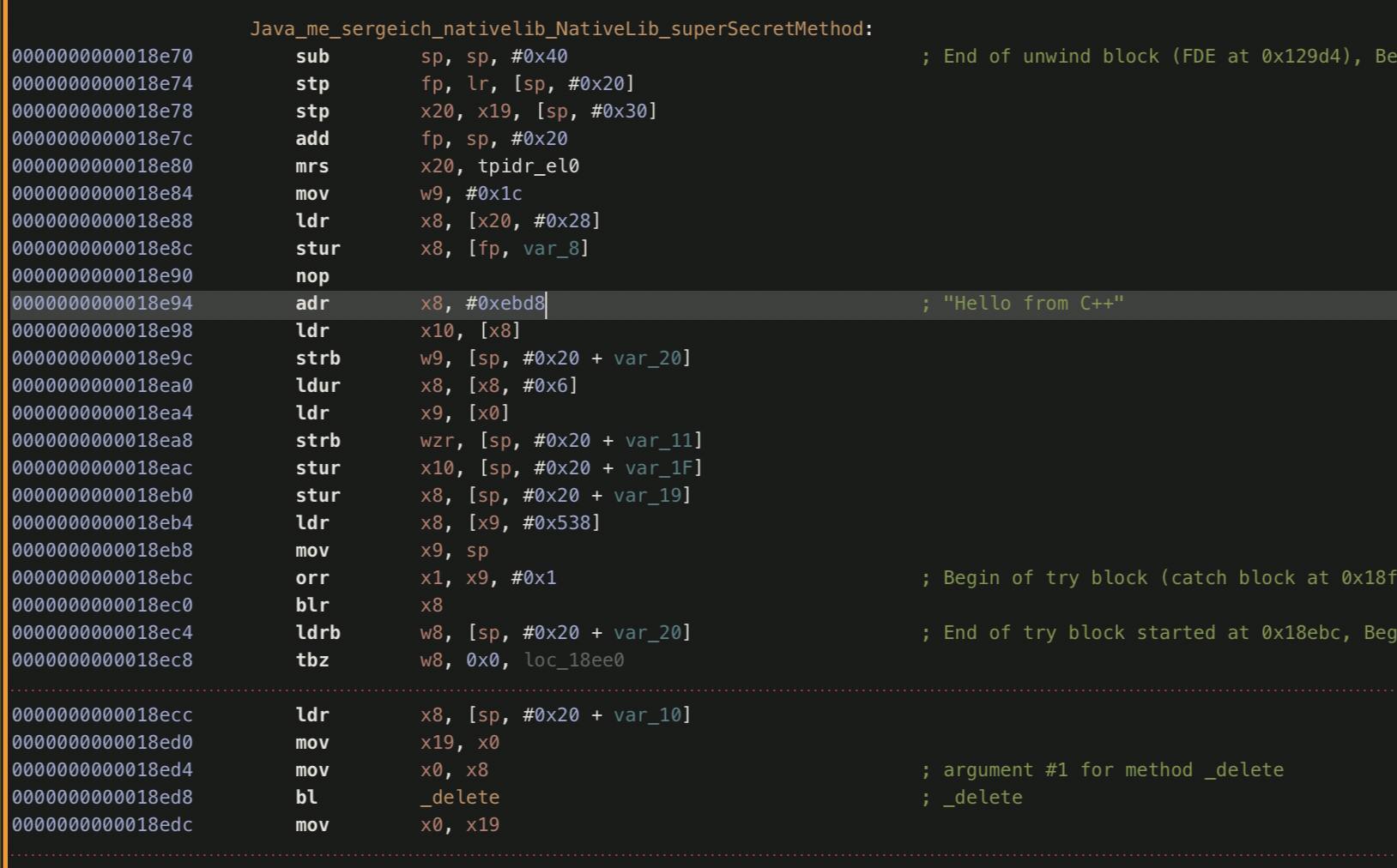Select the #0xebd8 address operand
Screen dimensions: 1397x868
tap(505, 304)
